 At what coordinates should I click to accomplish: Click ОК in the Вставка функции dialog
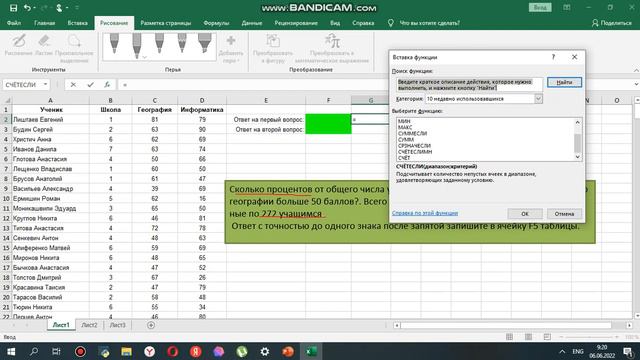(x=525, y=213)
